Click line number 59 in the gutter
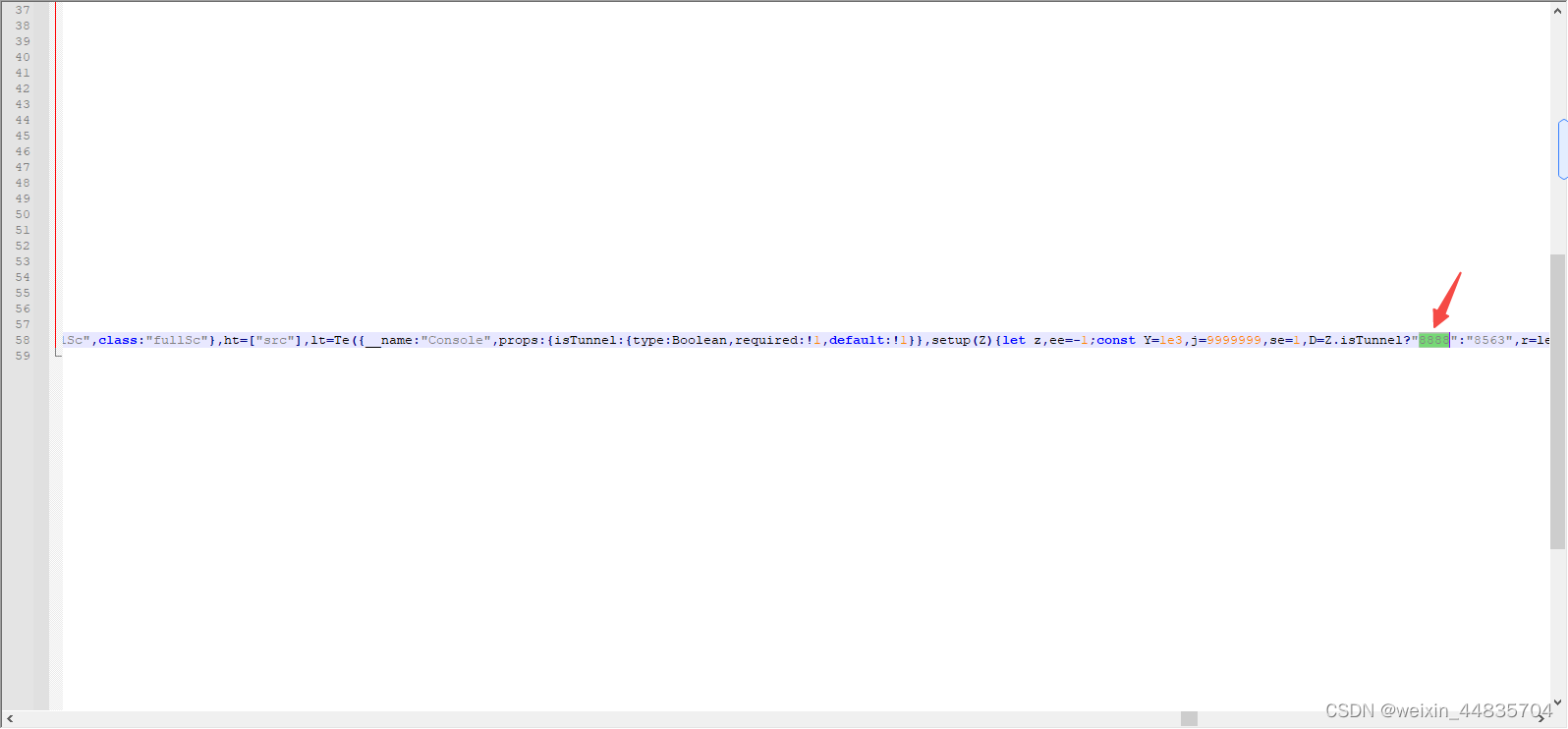 23,356
